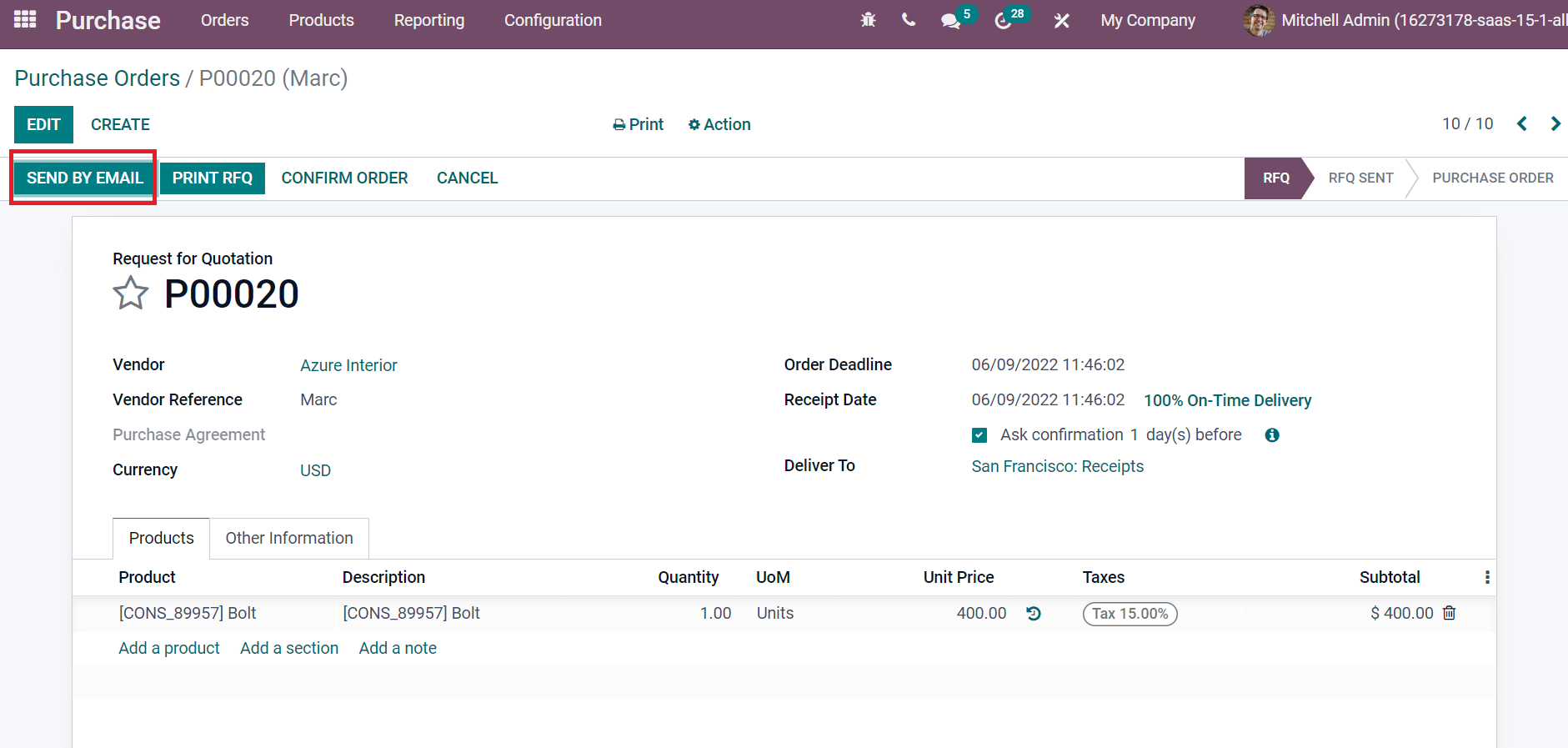Click Add a section link
Viewport: 1568px width, 748px height.
(x=289, y=648)
